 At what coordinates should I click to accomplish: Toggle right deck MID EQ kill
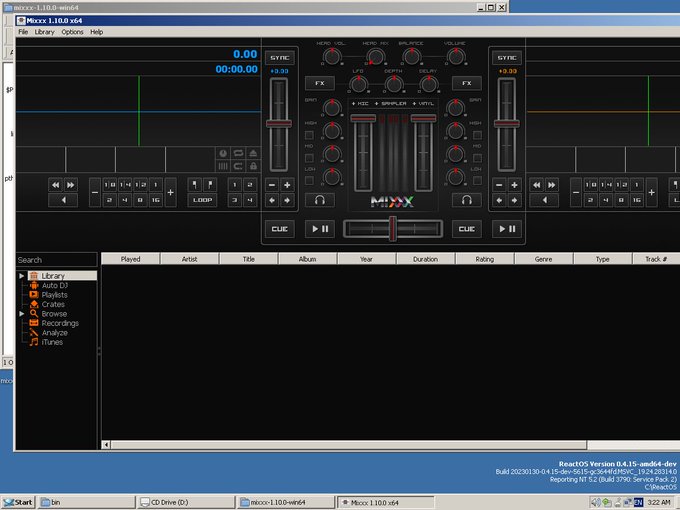point(476,156)
